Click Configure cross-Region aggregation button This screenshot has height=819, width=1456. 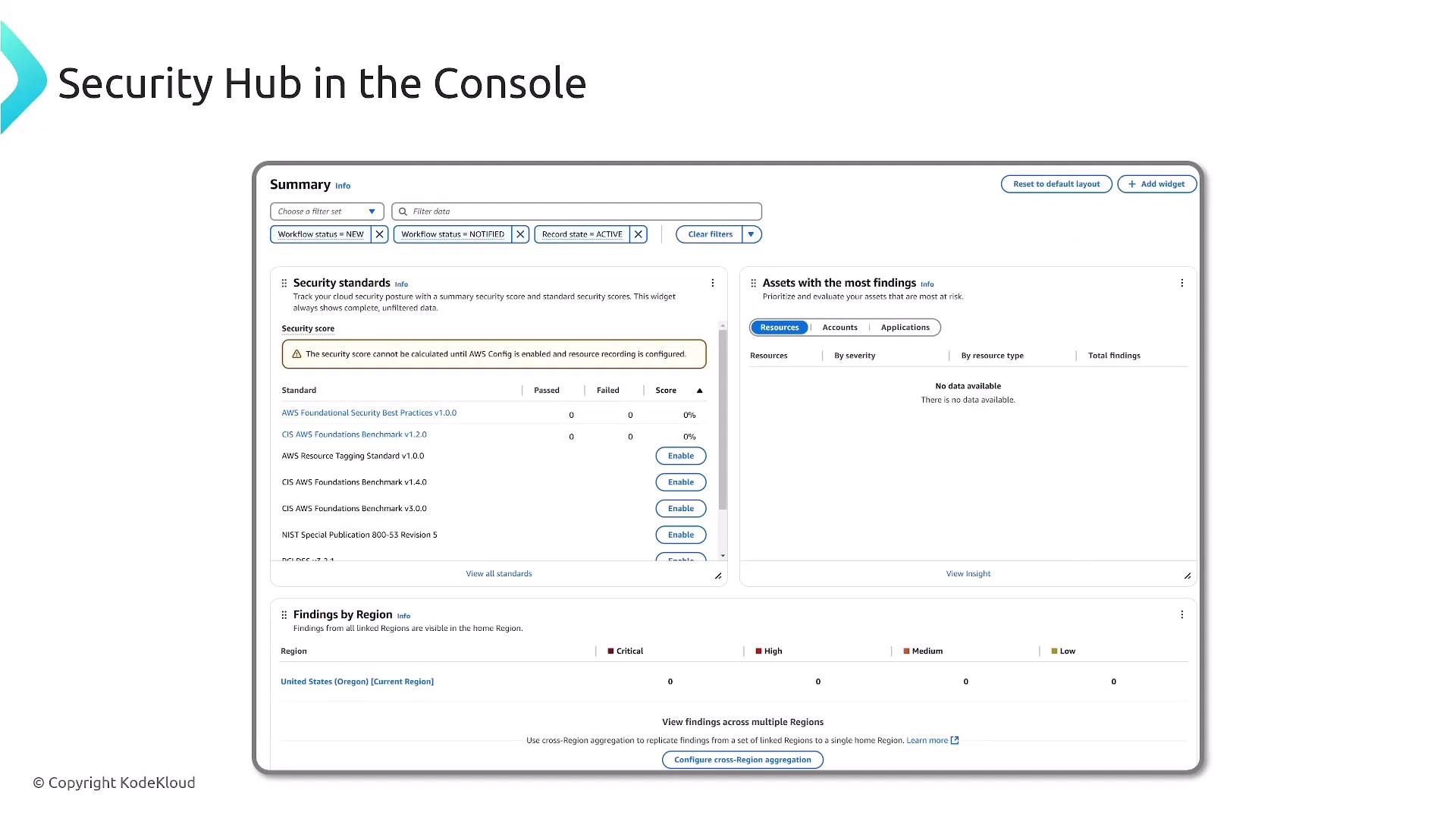[x=742, y=760]
